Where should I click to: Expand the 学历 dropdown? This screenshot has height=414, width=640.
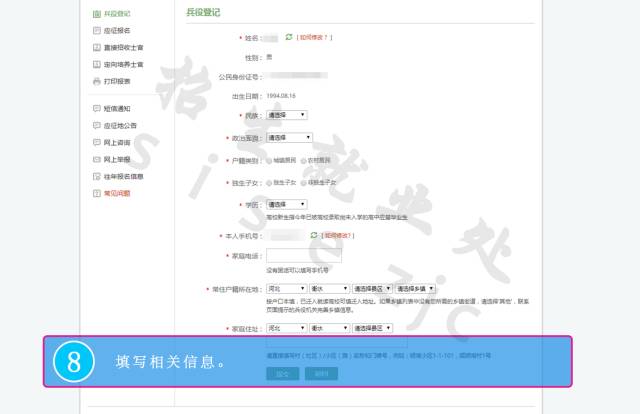(286, 204)
